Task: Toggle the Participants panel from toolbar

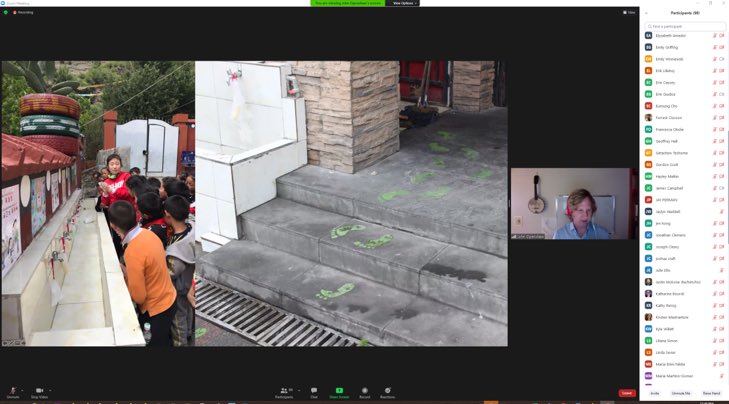Action: point(284,391)
